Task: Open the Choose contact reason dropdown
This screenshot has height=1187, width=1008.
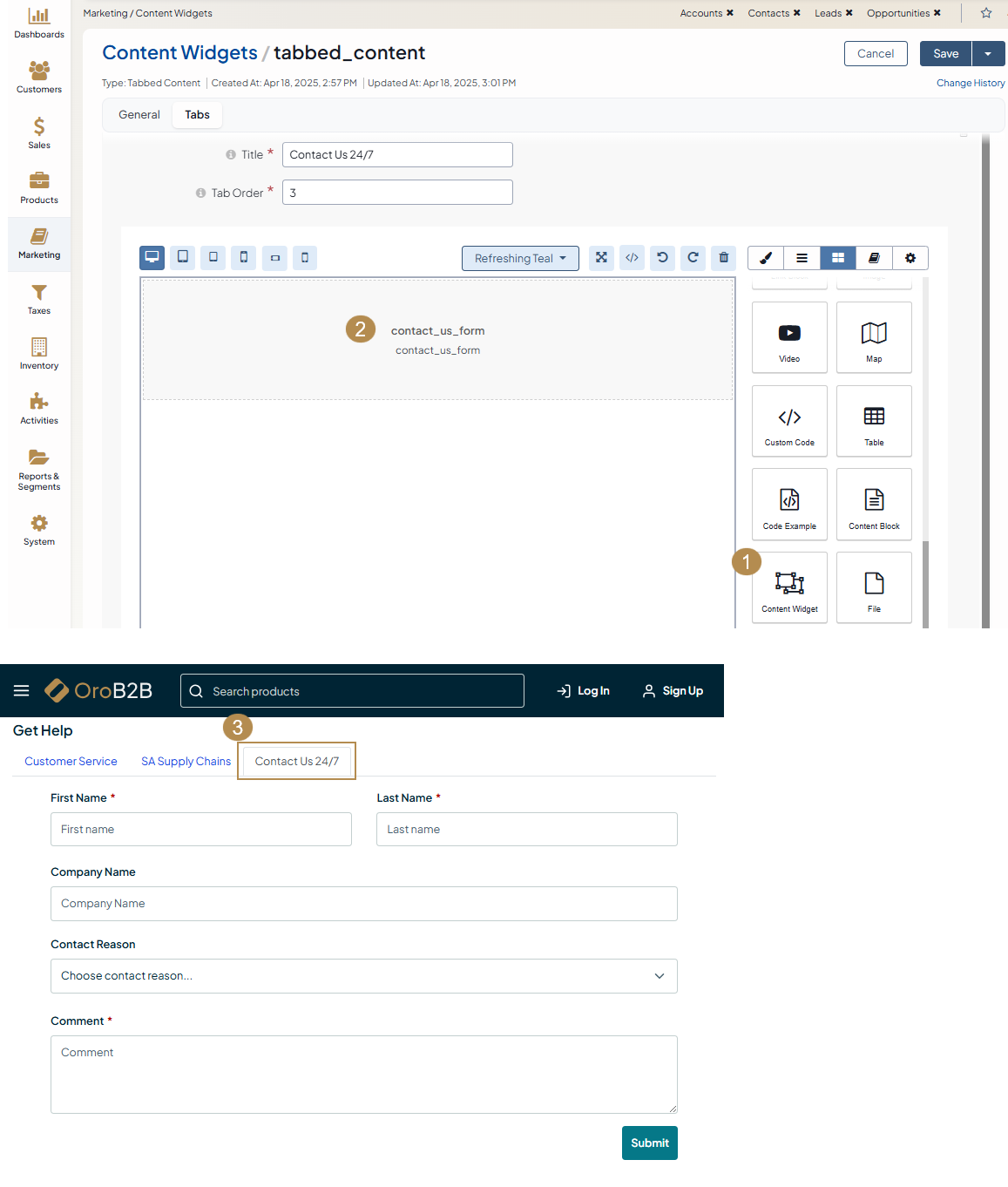Action: click(x=363, y=976)
